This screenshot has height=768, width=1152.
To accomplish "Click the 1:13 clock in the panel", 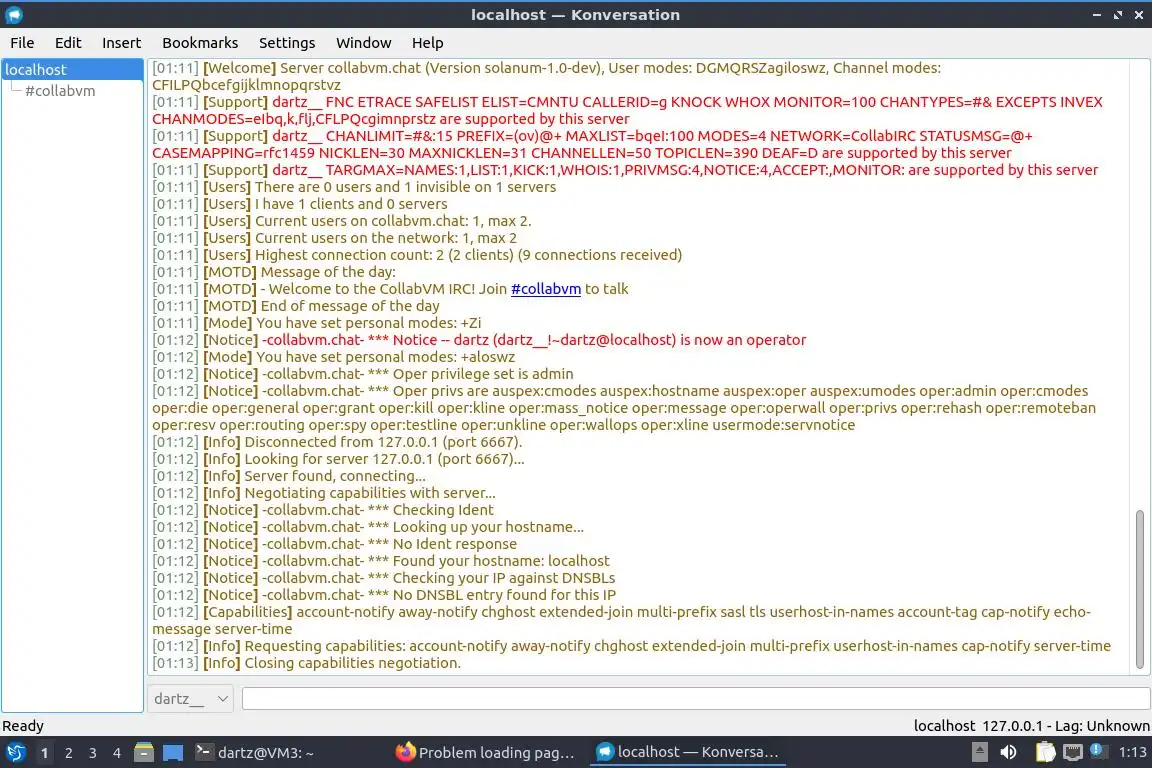I will pos(1132,753).
